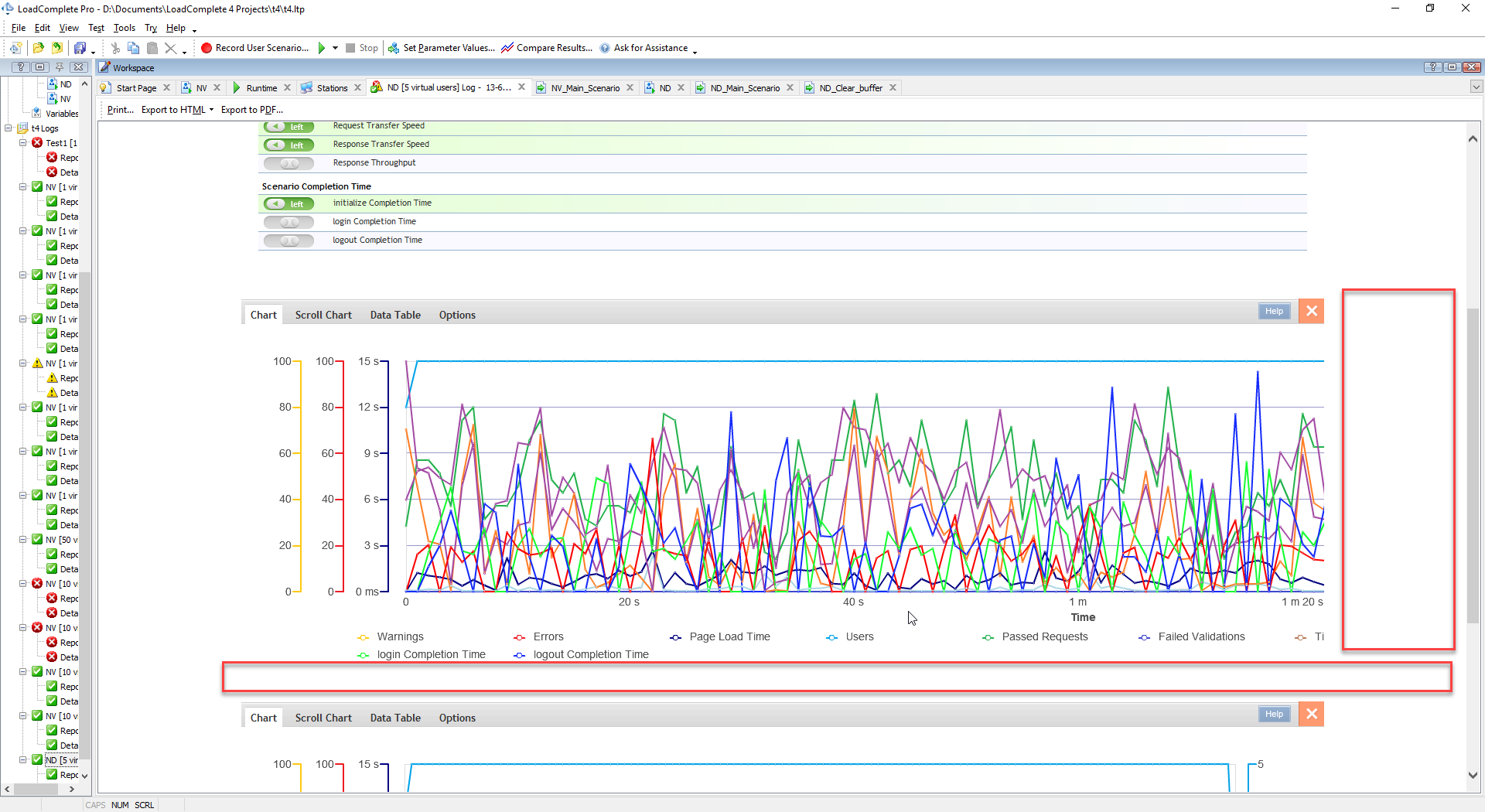Click the Help button on first chart
The width and height of the screenshot is (1485, 812).
coord(1274,311)
